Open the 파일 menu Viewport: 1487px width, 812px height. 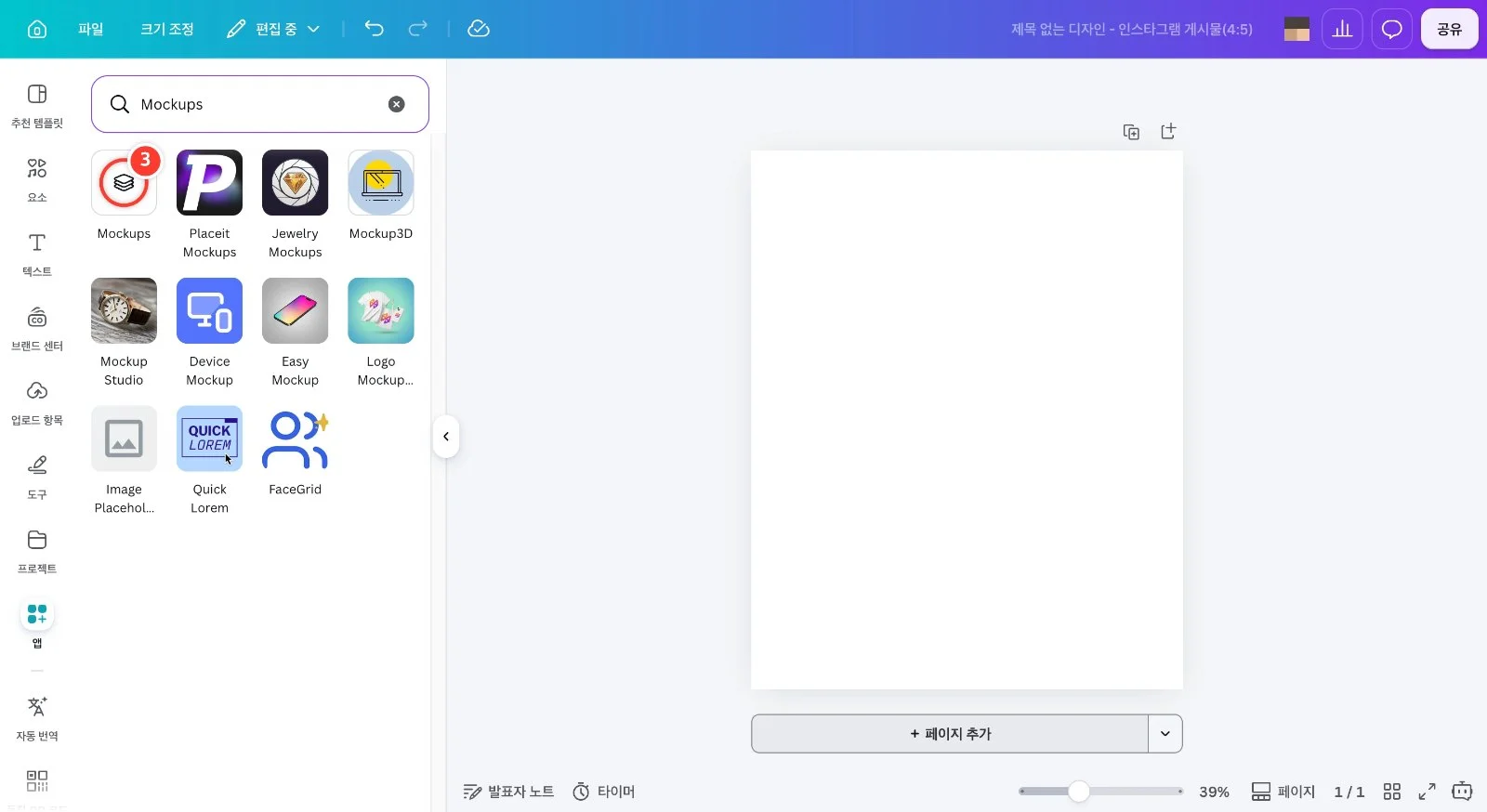tap(91, 29)
